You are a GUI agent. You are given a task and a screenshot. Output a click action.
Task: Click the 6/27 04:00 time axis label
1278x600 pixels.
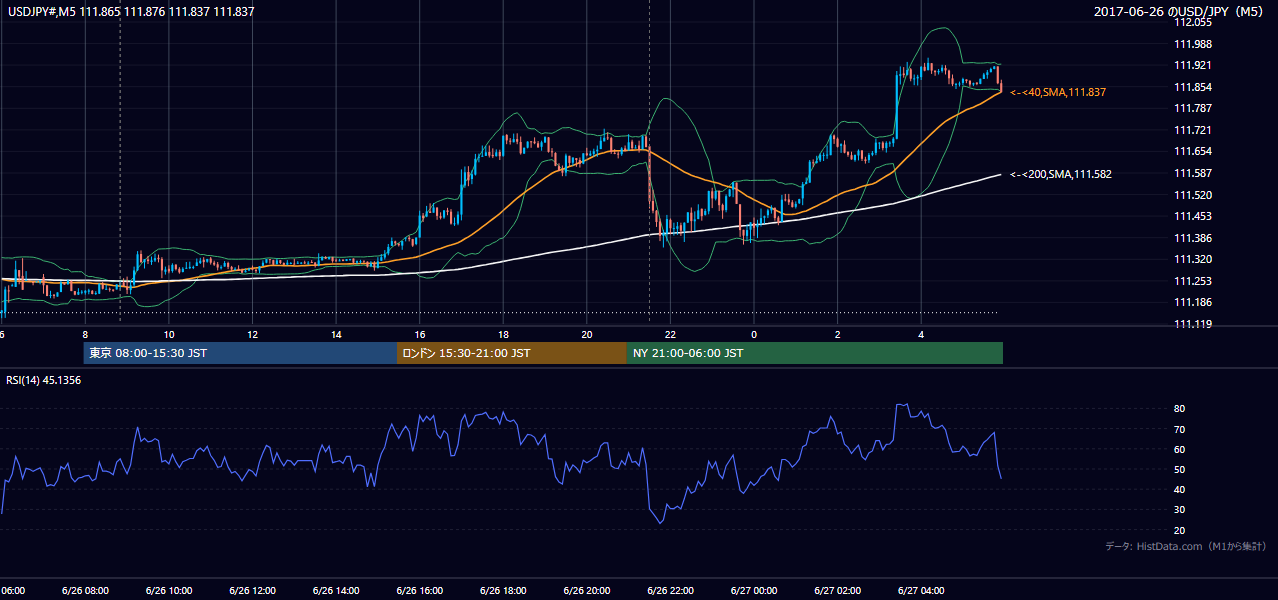(920, 591)
